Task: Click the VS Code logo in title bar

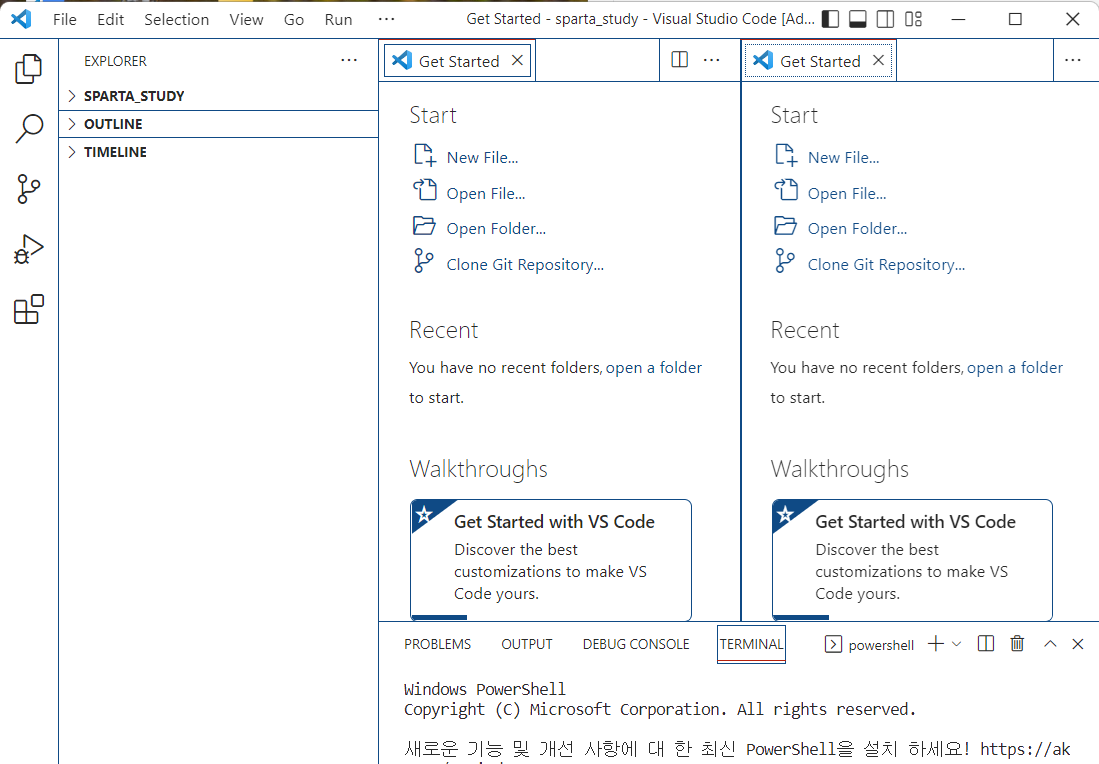Action: point(21,19)
